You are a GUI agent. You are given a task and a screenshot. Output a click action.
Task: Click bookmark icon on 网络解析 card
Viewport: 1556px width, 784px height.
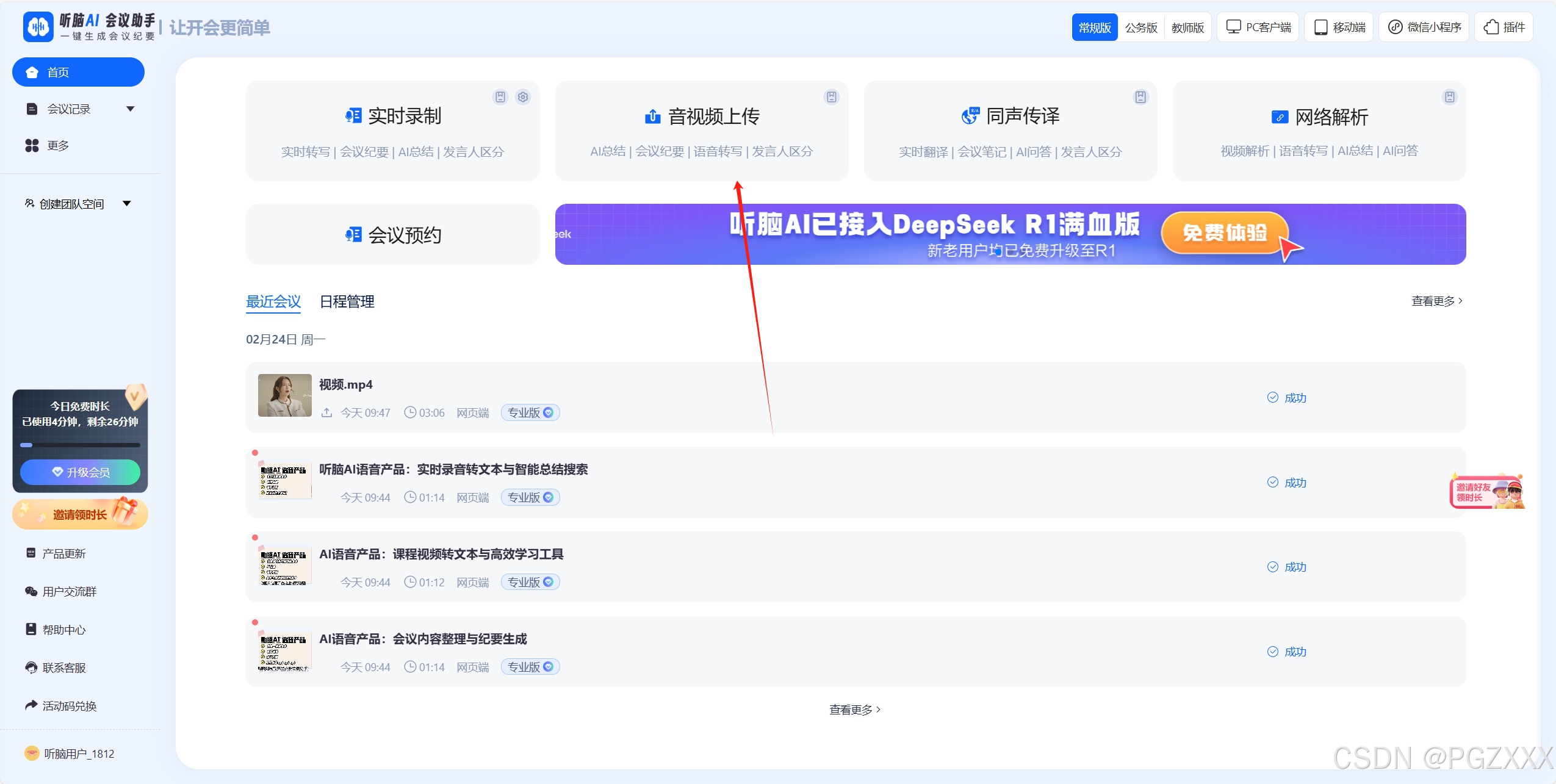1449,97
